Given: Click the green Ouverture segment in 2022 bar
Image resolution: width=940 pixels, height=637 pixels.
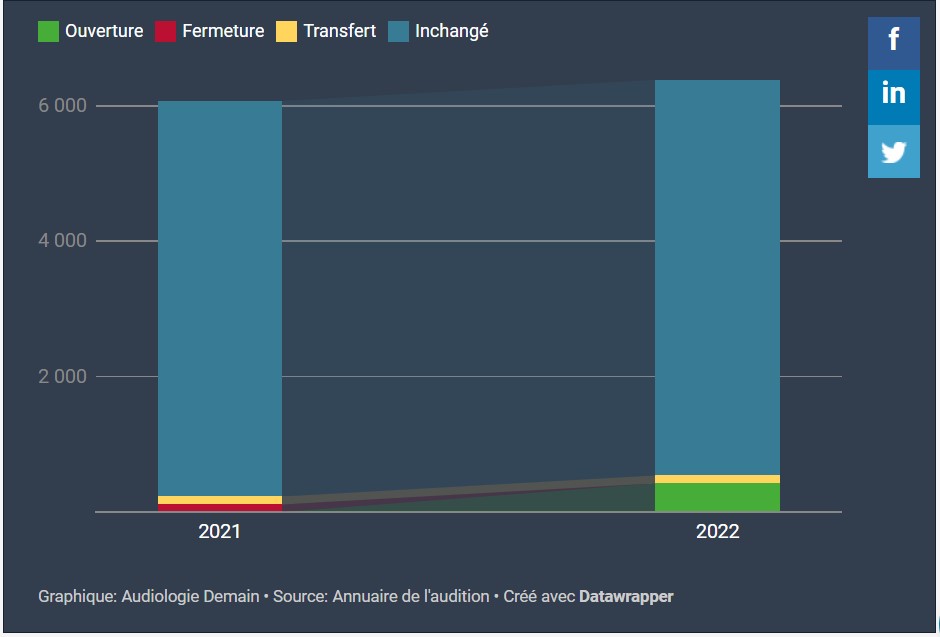Looking at the screenshot, I should tap(717, 497).
